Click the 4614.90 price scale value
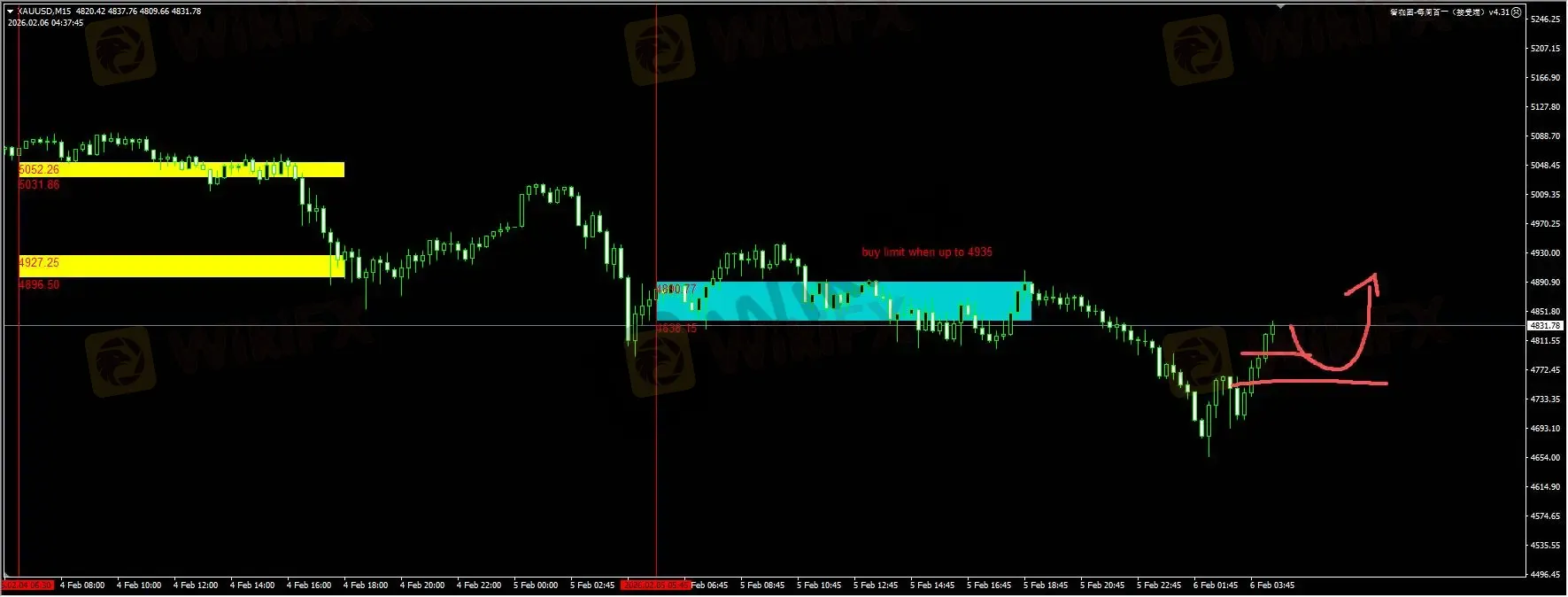This screenshot has height=597, width=1568. pos(1545,487)
